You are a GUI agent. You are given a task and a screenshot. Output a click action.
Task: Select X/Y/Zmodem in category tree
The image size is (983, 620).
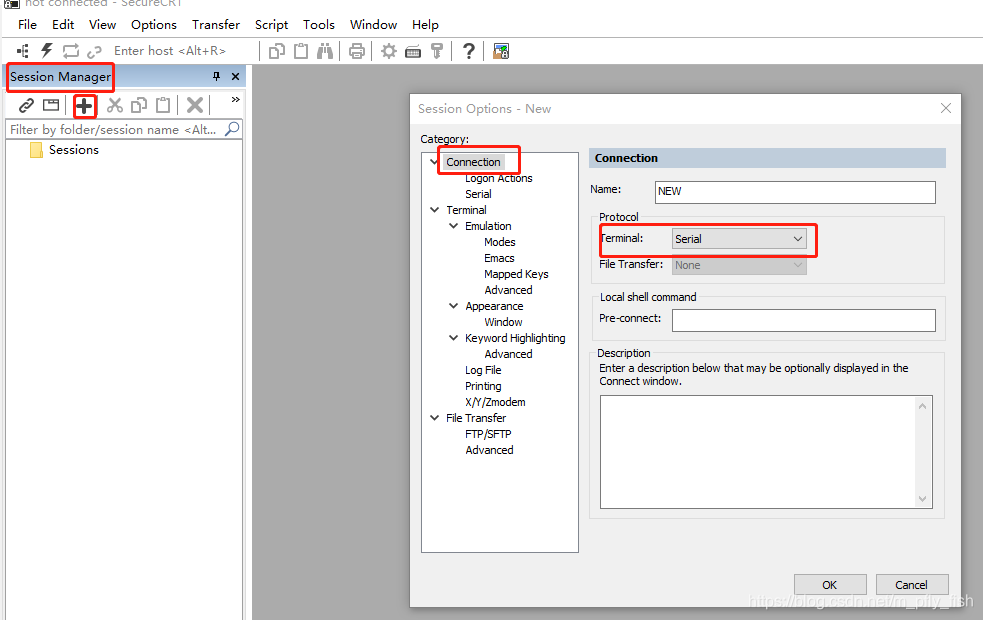click(x=495, y=402)
